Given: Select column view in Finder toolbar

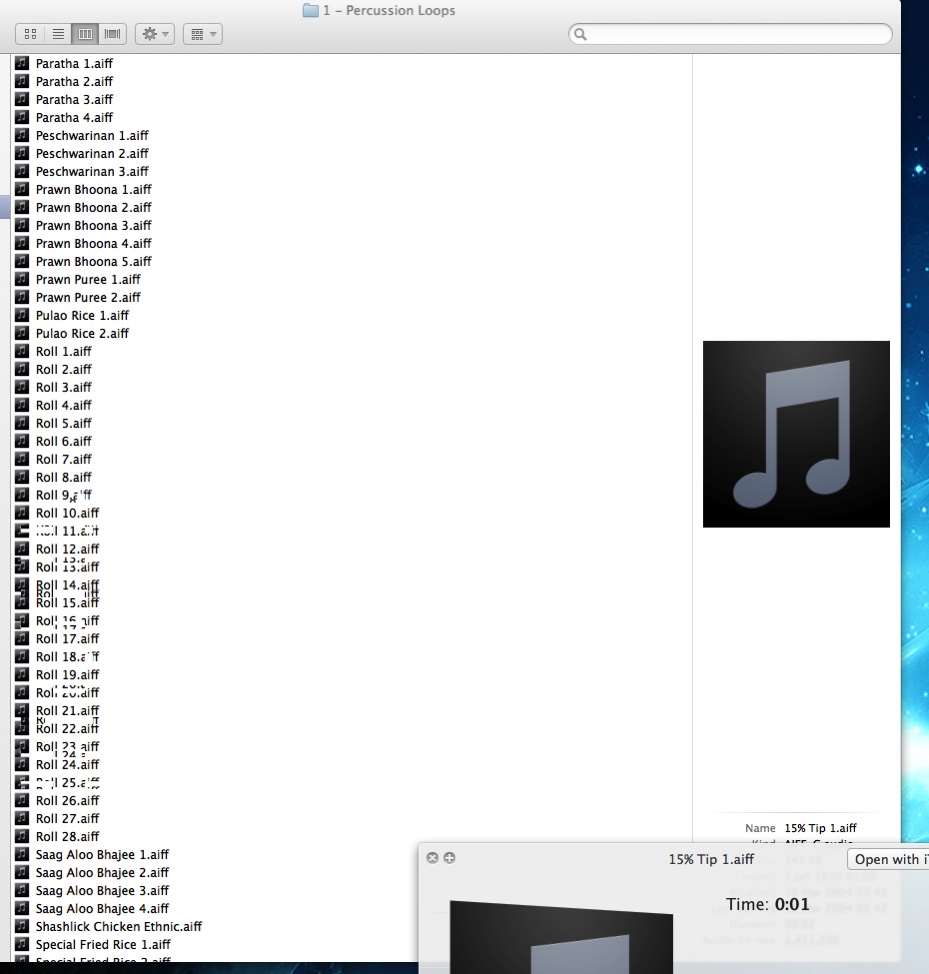Looking at the screenshot, I should click(85, 34).
